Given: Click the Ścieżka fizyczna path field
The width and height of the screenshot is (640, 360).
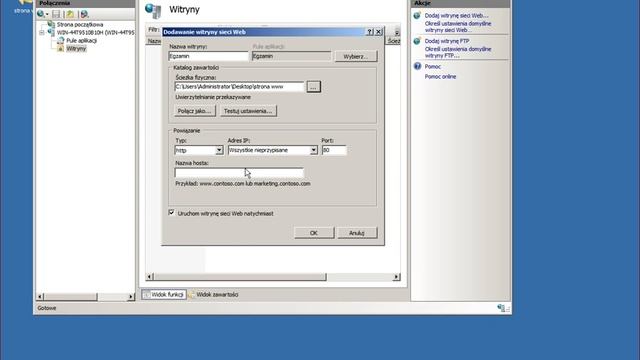Looking at the screenshot, I should pyautogui.click(x=239, y=87).
